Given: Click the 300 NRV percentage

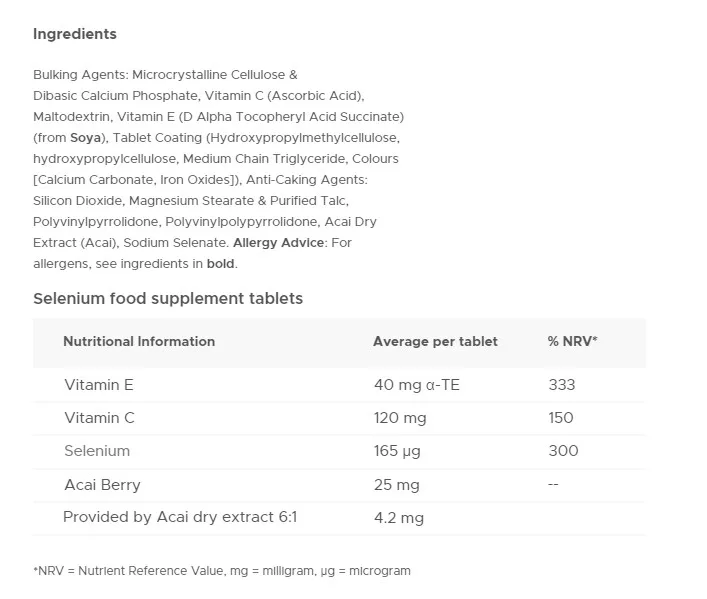Looking at the screenshot, I should 563,451.
